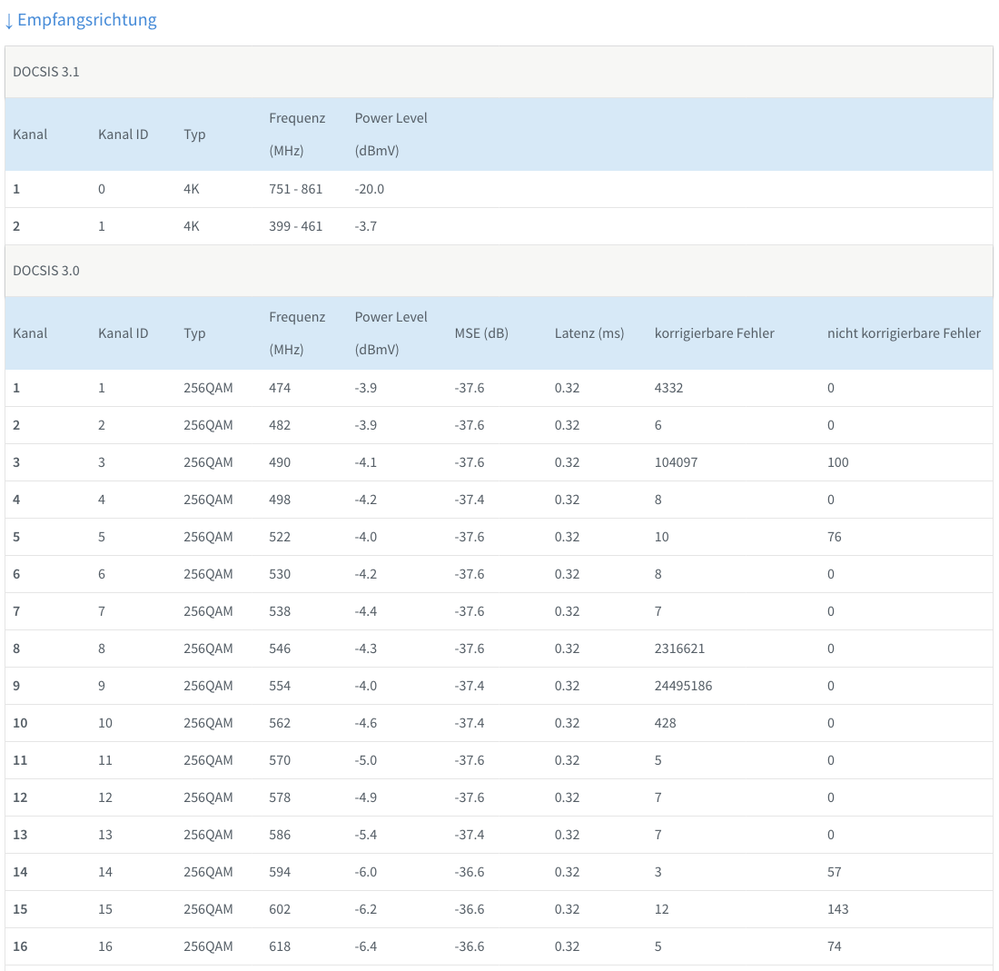The width and height of the screenshot is (999, 971).
Task: Select the uncorrectable error value 76
Action: tap(834, 537)
